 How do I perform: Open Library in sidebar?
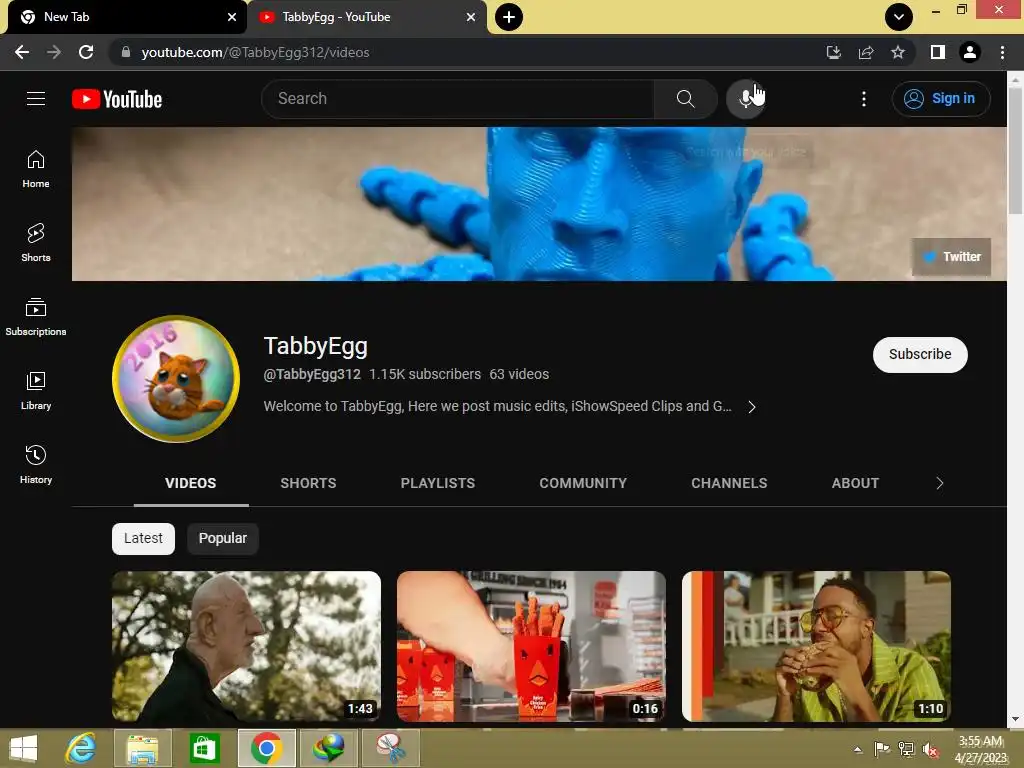tap(36, 391)
